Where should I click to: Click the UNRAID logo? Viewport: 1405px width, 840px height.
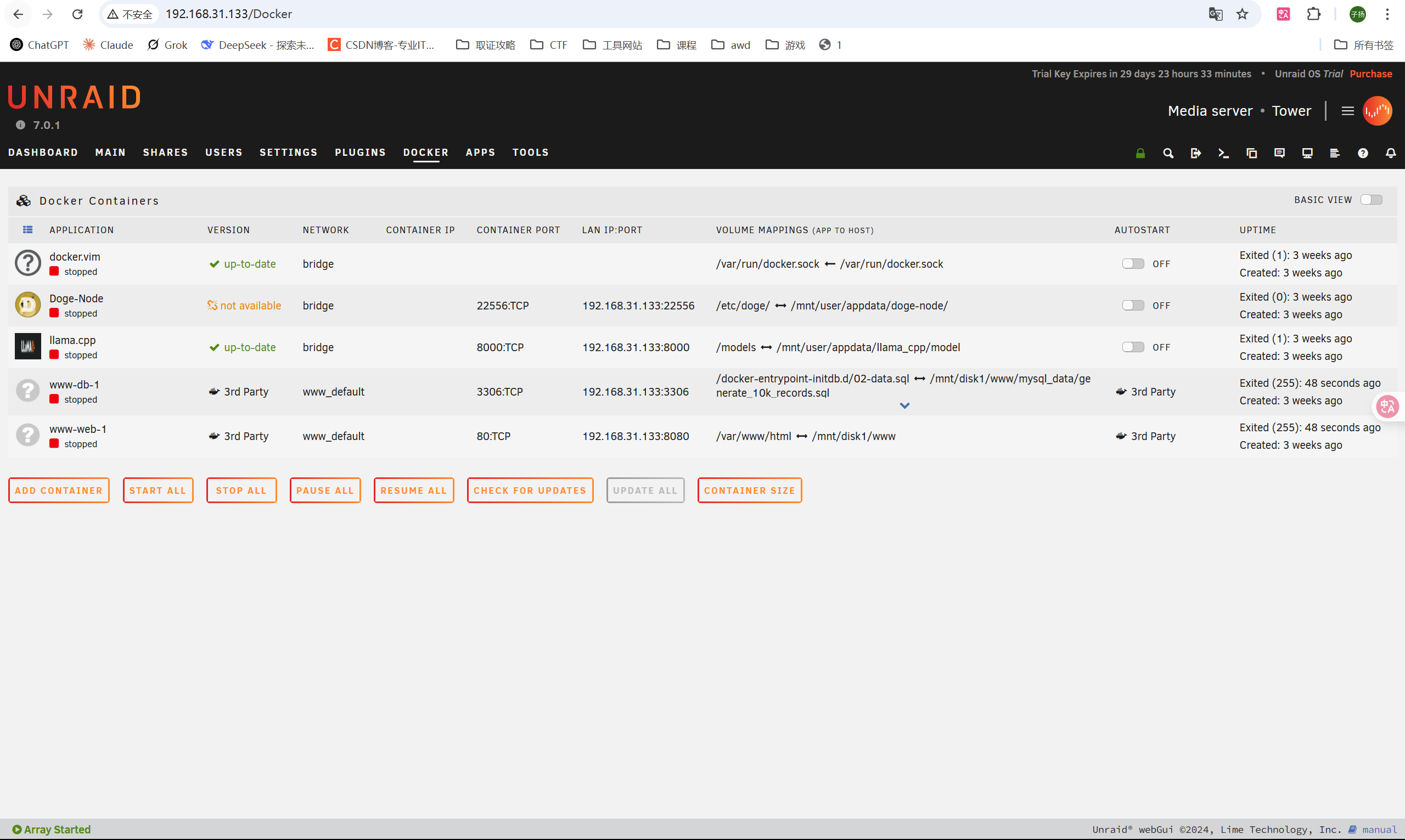[74, 97]
